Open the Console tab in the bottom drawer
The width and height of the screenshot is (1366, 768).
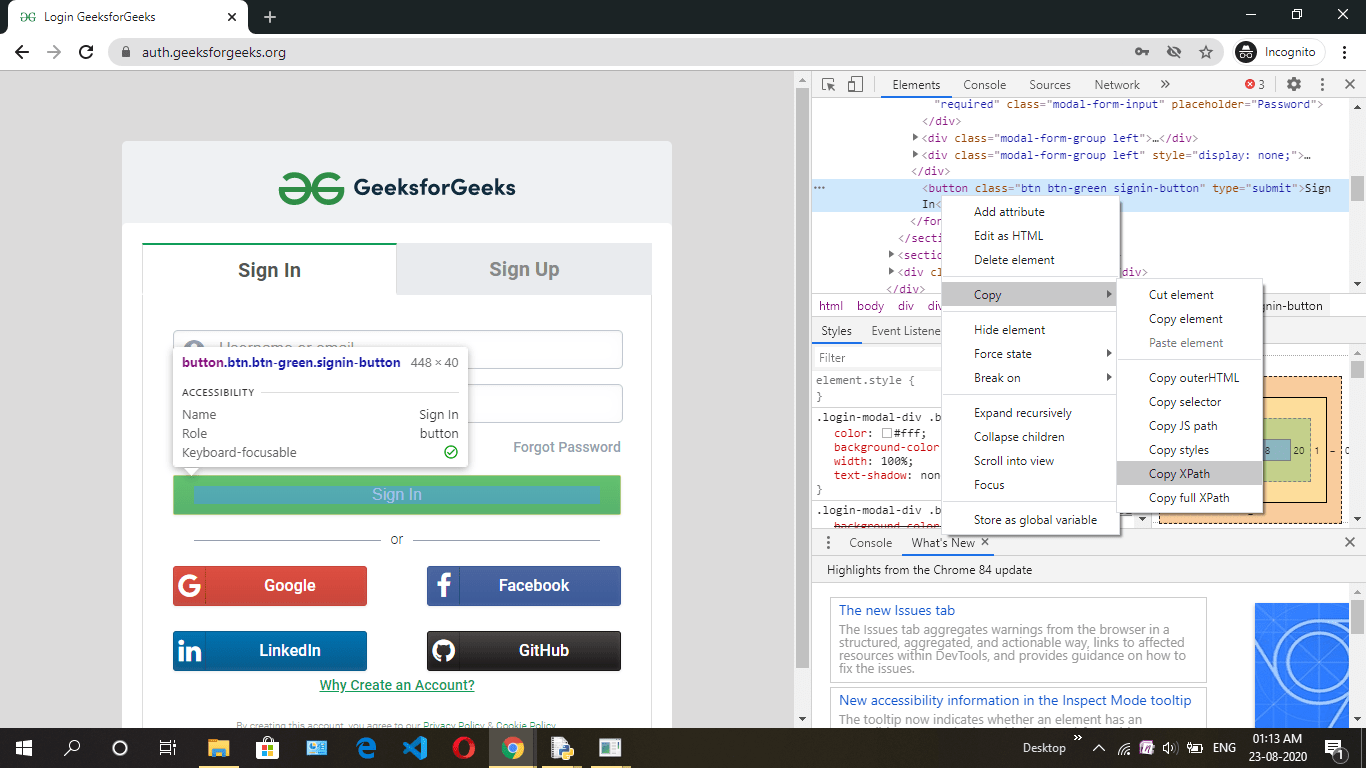click(870, 543)
